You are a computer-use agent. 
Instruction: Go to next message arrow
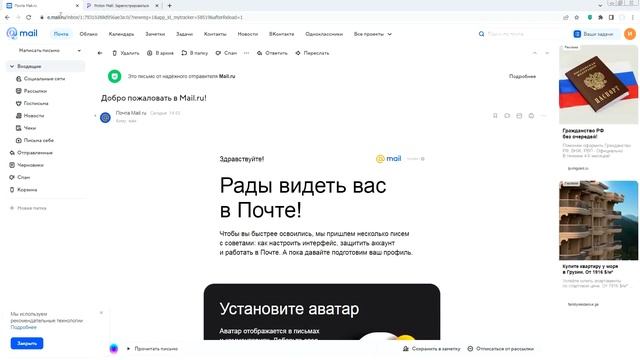(x=547, y=53)
